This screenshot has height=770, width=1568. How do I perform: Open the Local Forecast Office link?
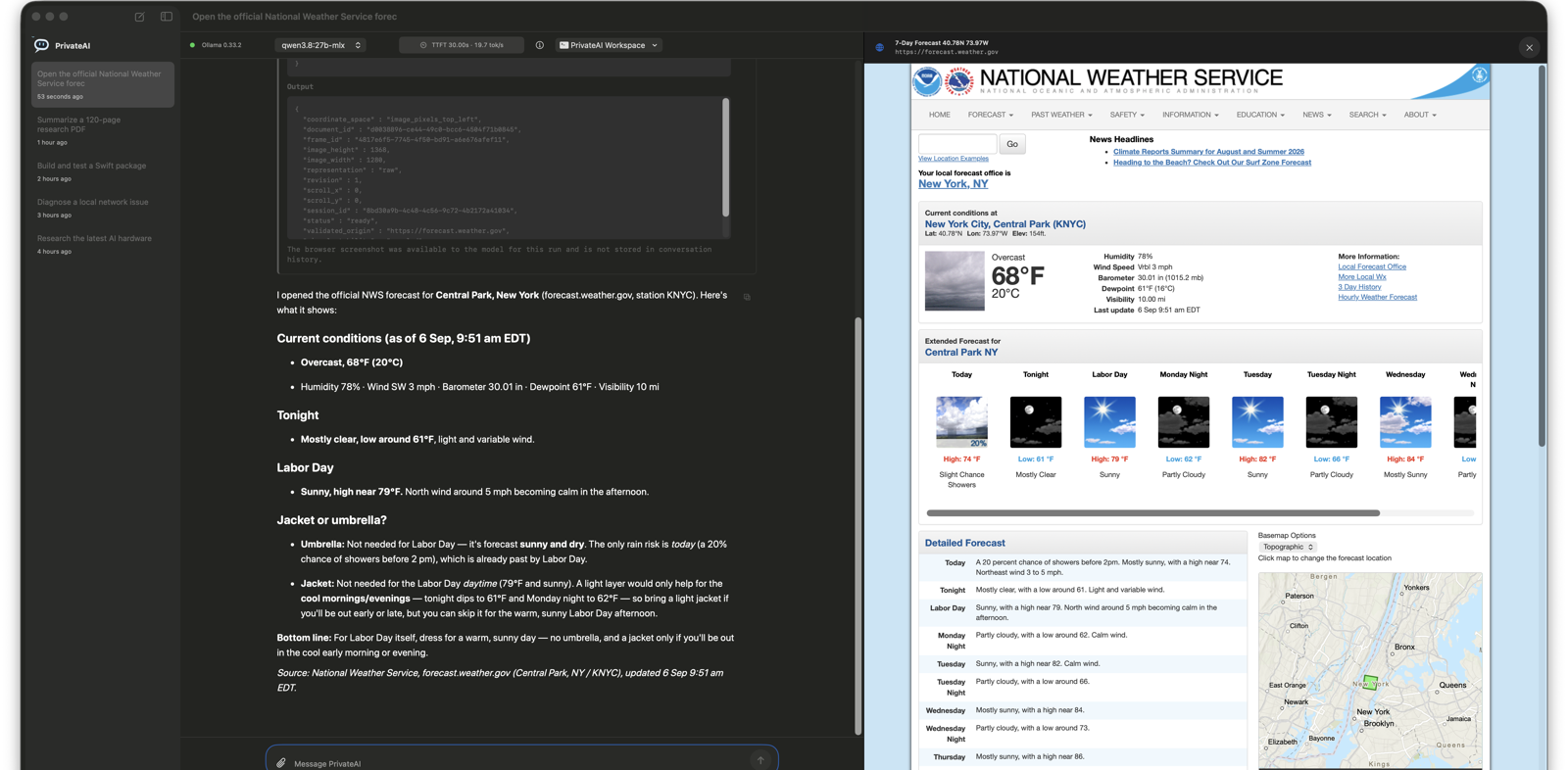click(x=1372, y=266)
